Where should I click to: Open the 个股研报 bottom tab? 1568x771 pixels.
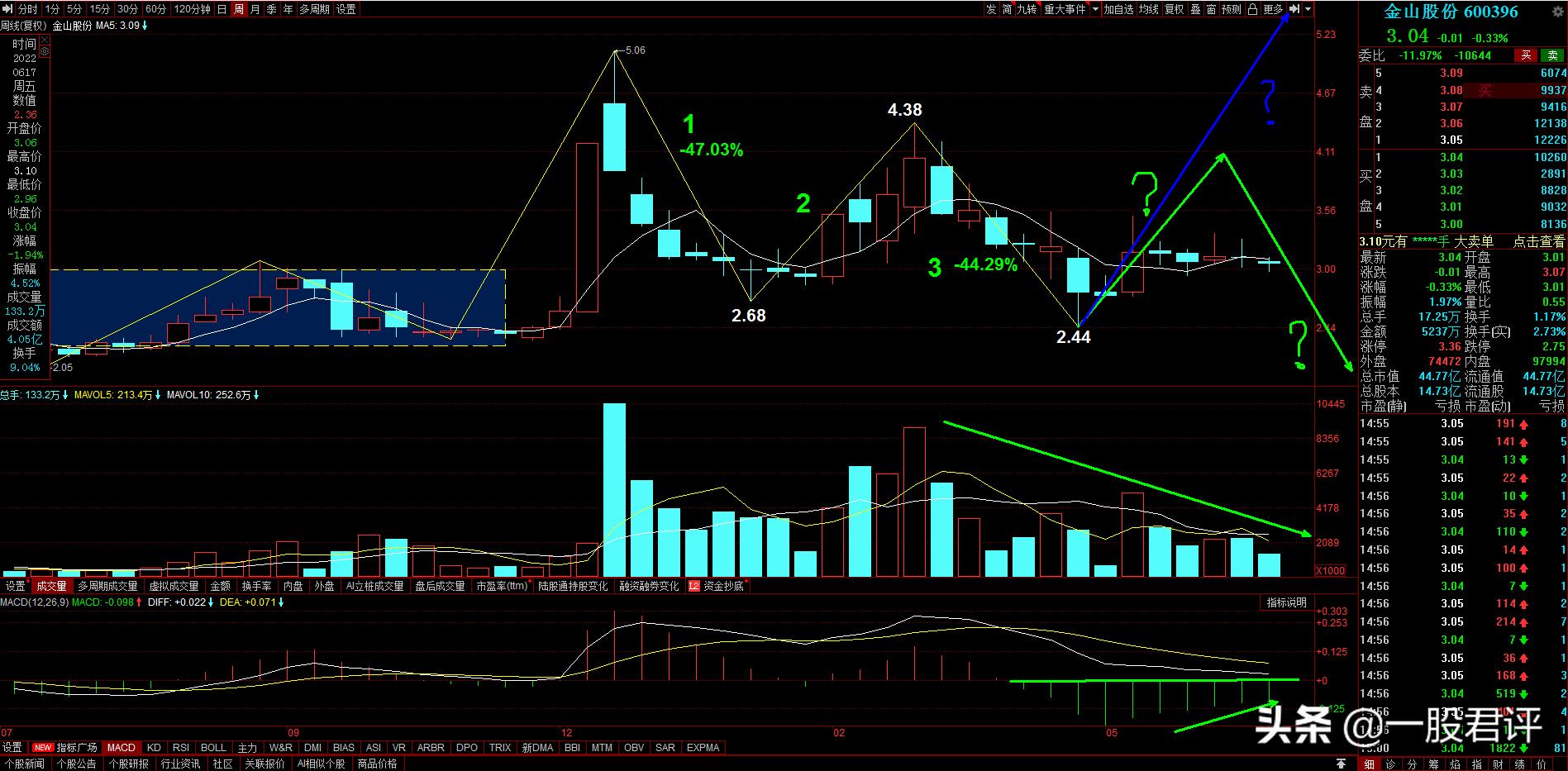tap(128, 764)
